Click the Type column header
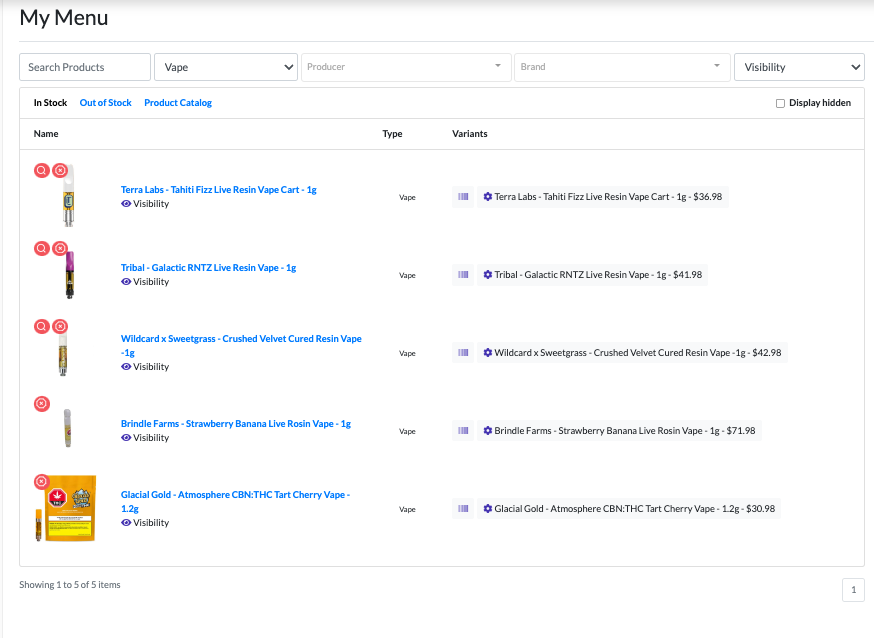874x638 pixels. (x=392, y=134)
